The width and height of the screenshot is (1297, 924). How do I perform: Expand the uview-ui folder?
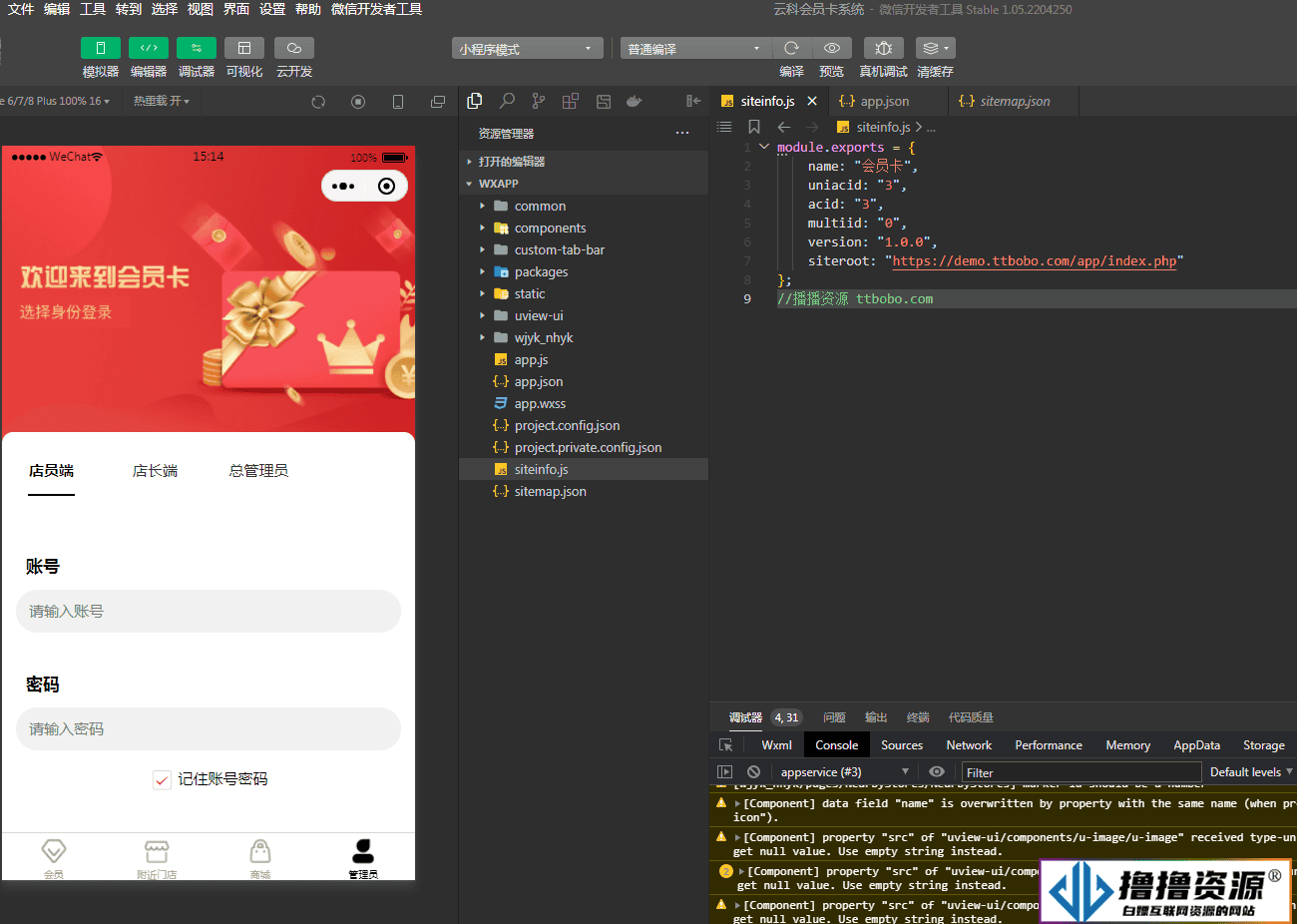point(584,315)
